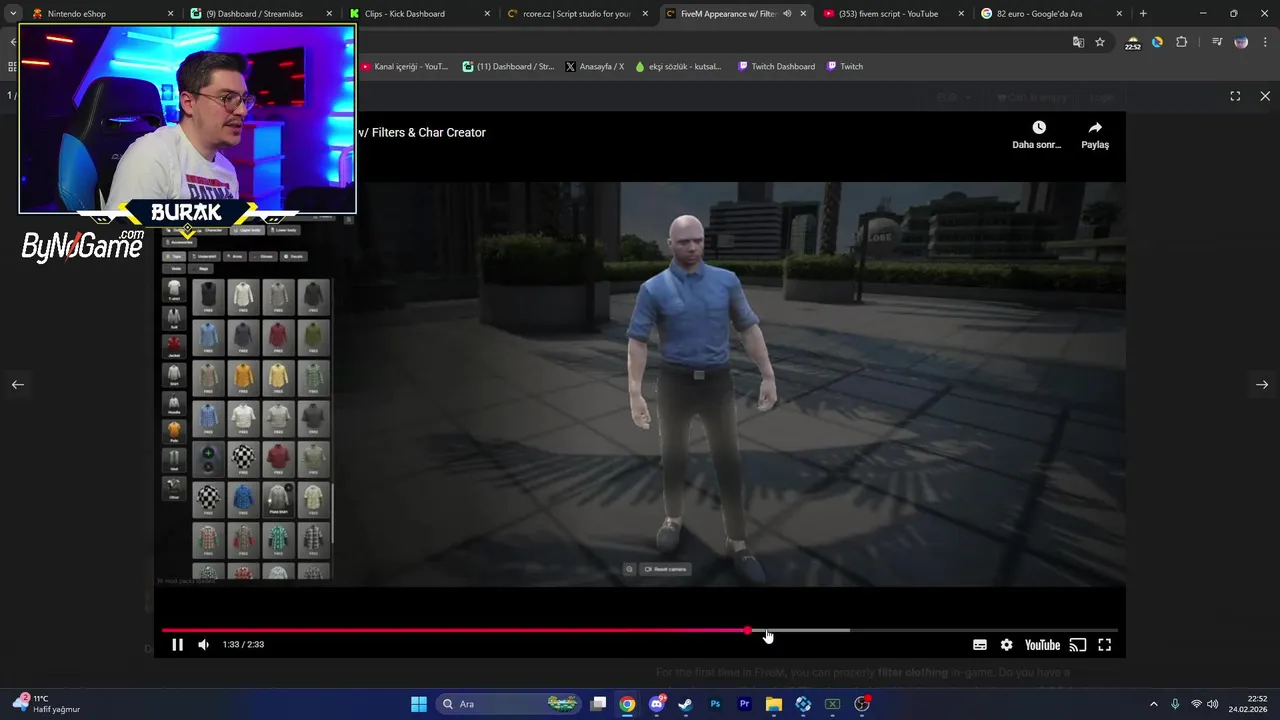1280x720 pixels.
Task: Click the Reset camera button in video
Action: [x=665, y=569]
